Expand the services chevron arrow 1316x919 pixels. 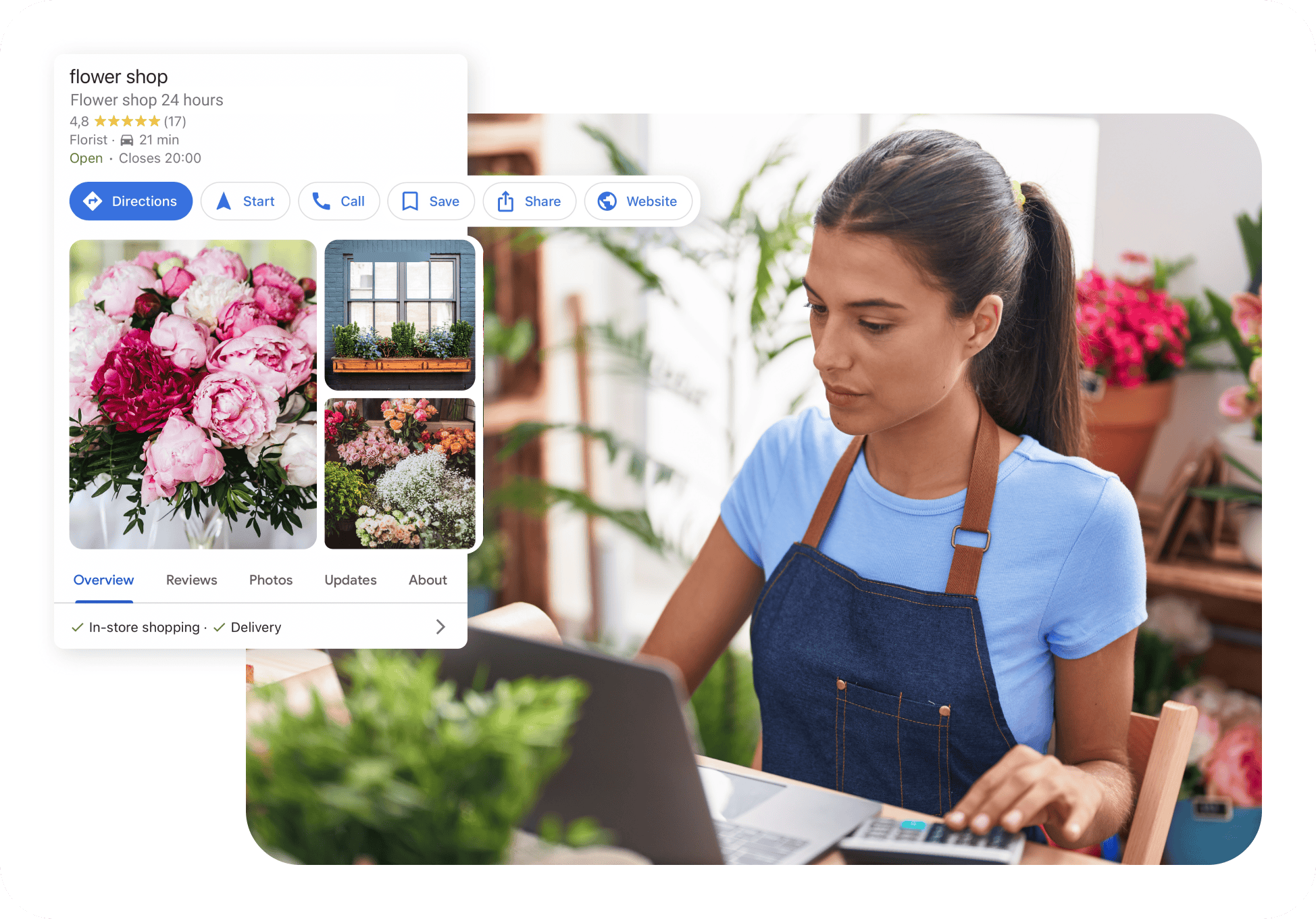[439, 626]
